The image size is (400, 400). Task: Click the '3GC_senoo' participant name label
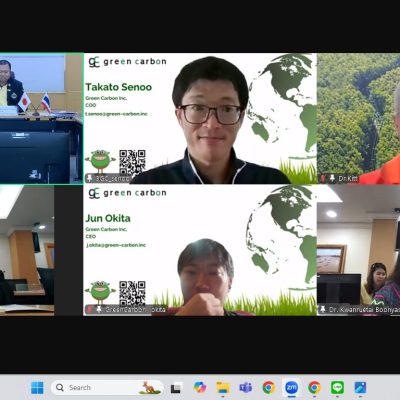point(112,179)
